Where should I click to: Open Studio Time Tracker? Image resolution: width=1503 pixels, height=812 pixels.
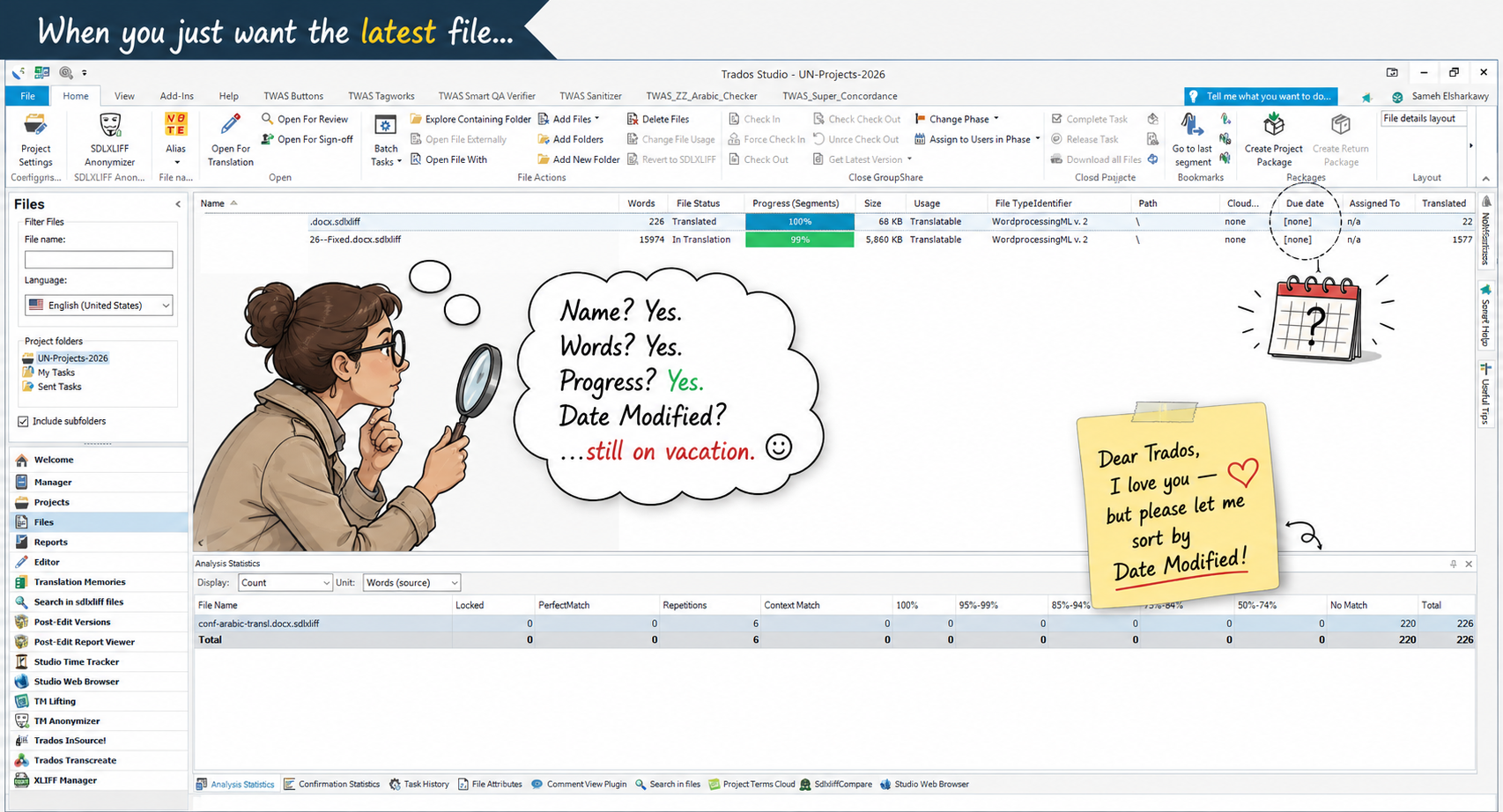100,661
